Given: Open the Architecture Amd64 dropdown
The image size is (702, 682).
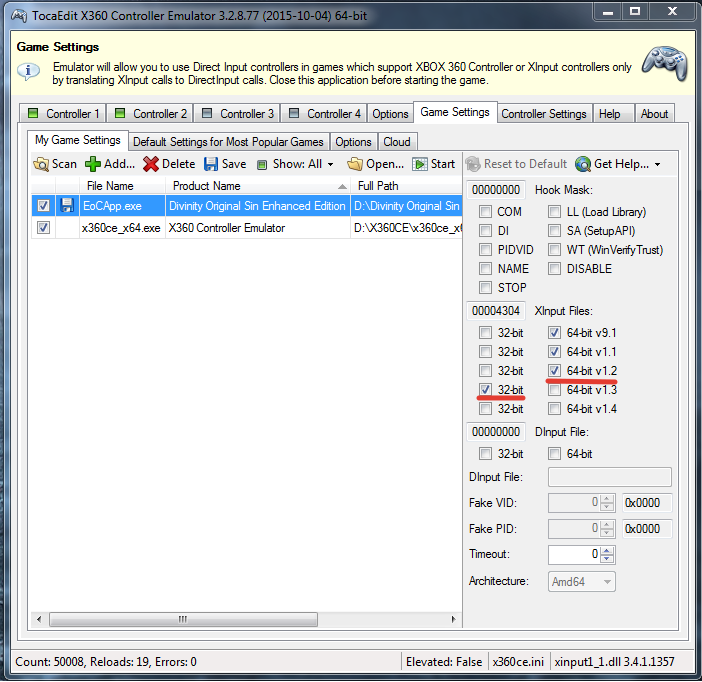Looking at the screenshot, I should point(582,582).
